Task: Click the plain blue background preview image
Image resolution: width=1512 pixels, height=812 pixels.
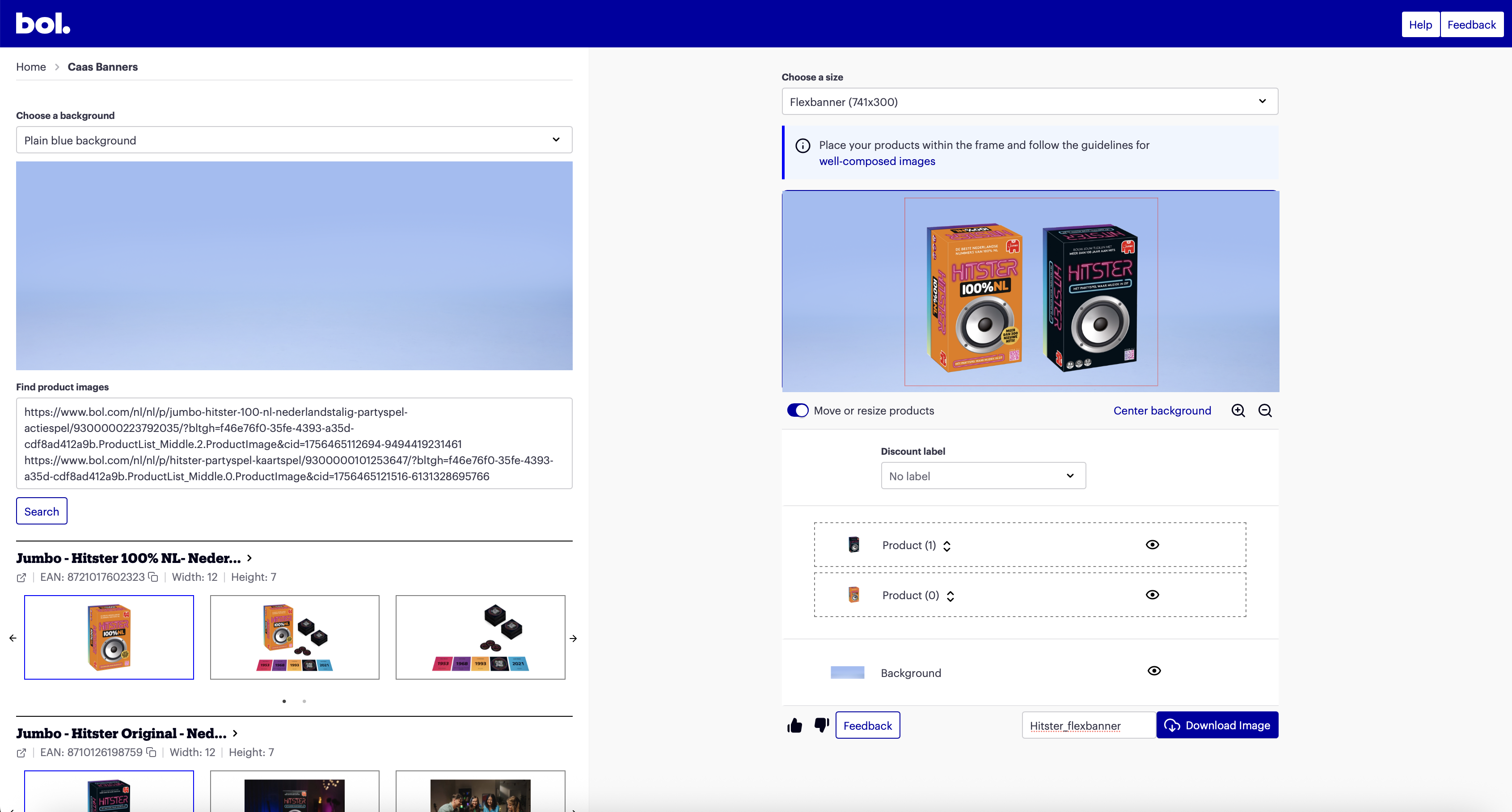Action: (x=294, y=266)
